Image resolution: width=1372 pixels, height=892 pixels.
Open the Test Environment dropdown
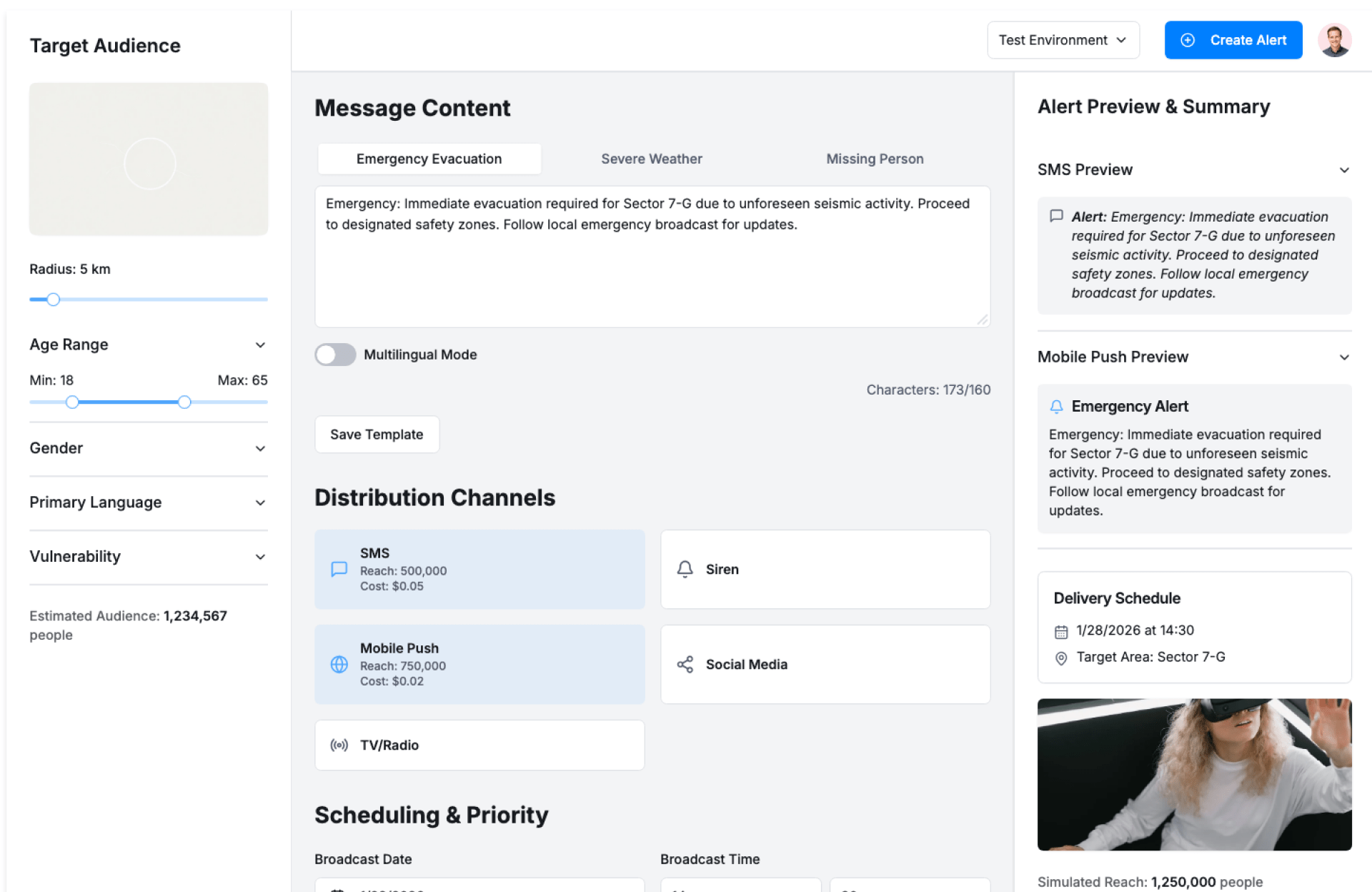[x=1063, y=40]
